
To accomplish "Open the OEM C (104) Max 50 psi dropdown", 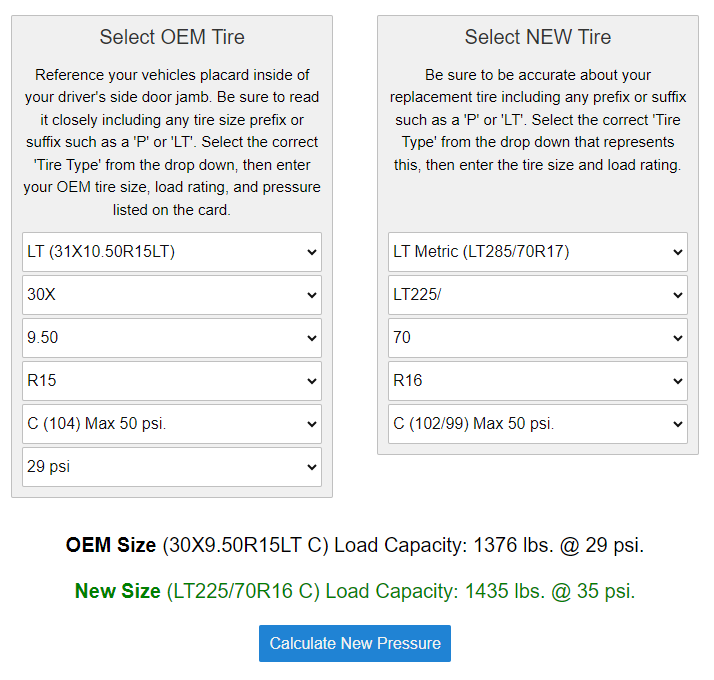I will pos(171,424).
